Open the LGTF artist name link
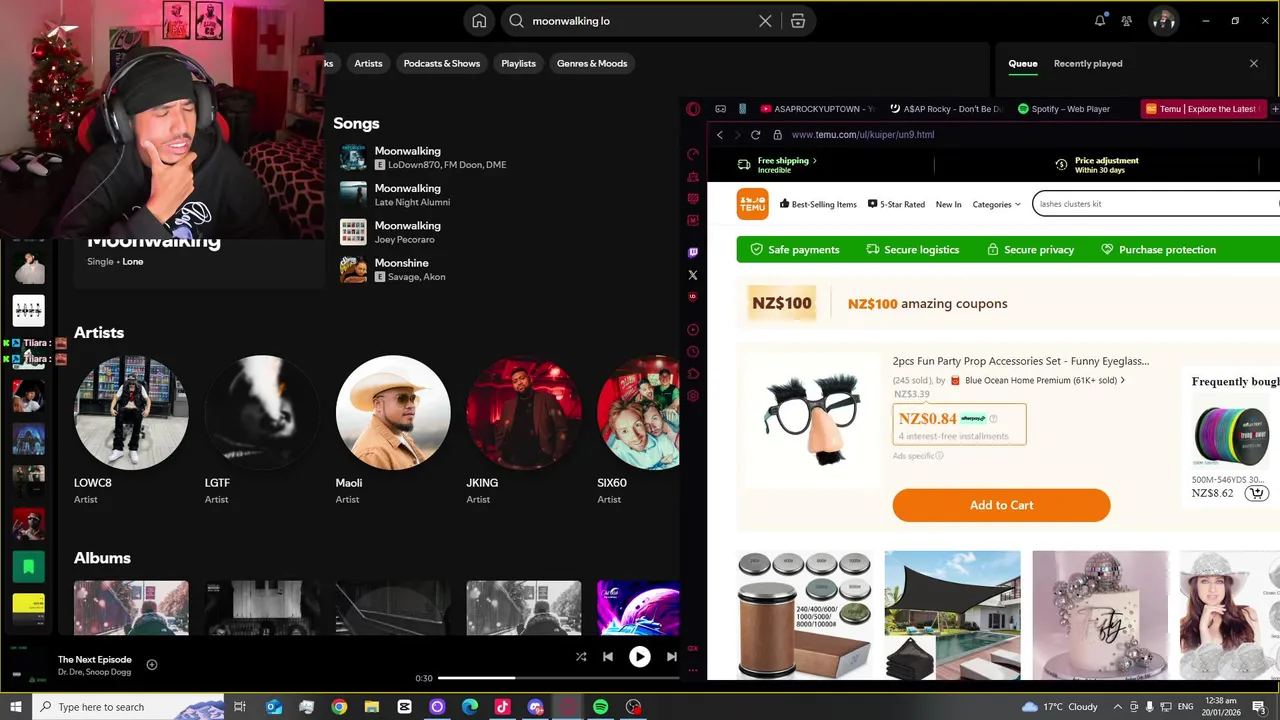 (217, 483)
